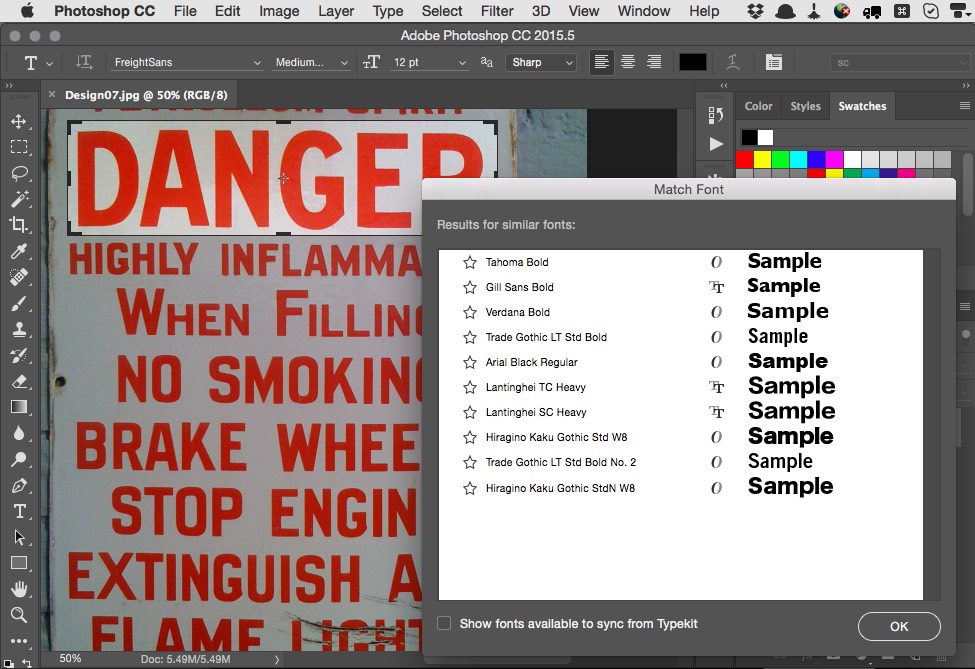Click the Create Warped Text icon
This screenshot has width=975, height=669.
coord(733,62)
